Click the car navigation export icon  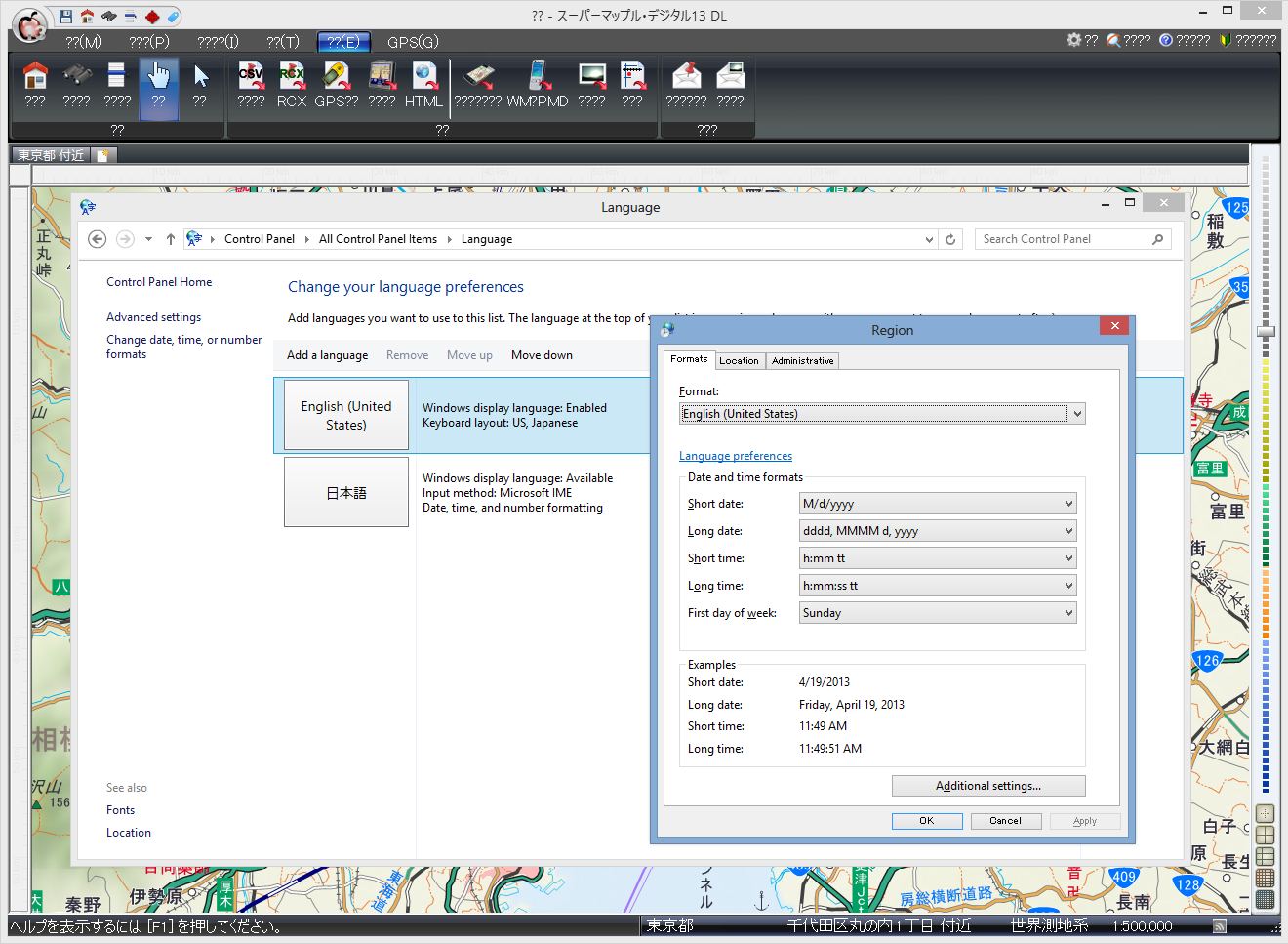382,75
